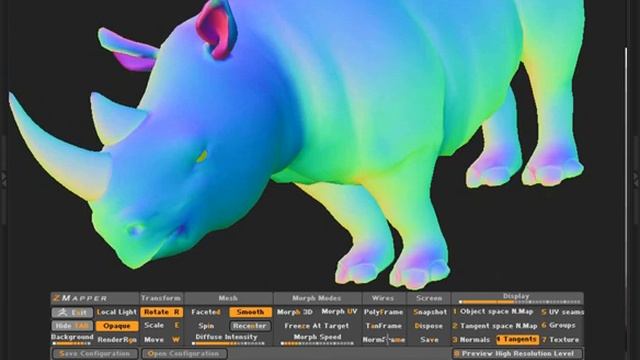
Task: Enable Morph UV mode
Action: tap(339, 312)
